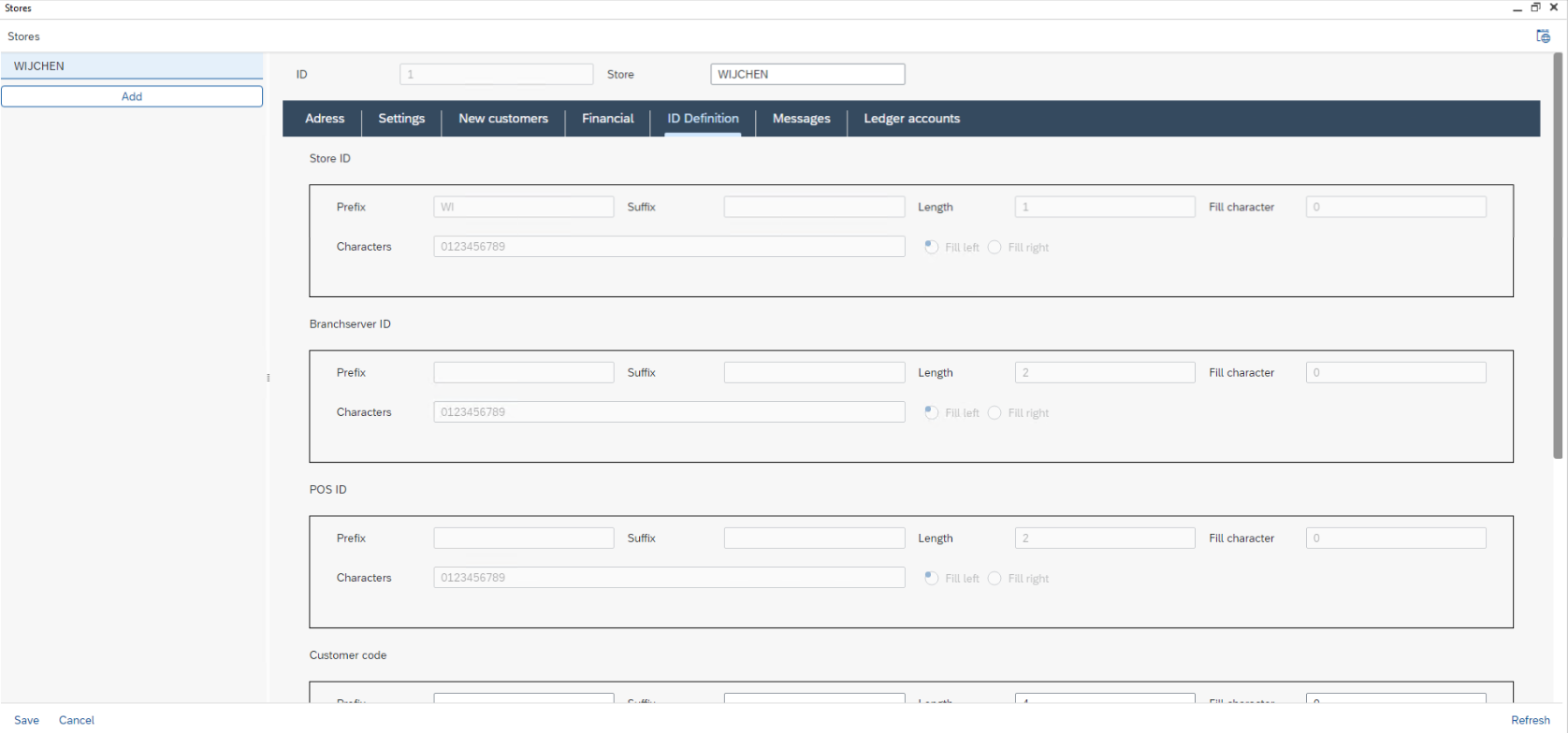Click the Store name input field
Image resolution: width=1568 pixels, height=733 pixels.
pyautogui.click(x=807, y=74)
